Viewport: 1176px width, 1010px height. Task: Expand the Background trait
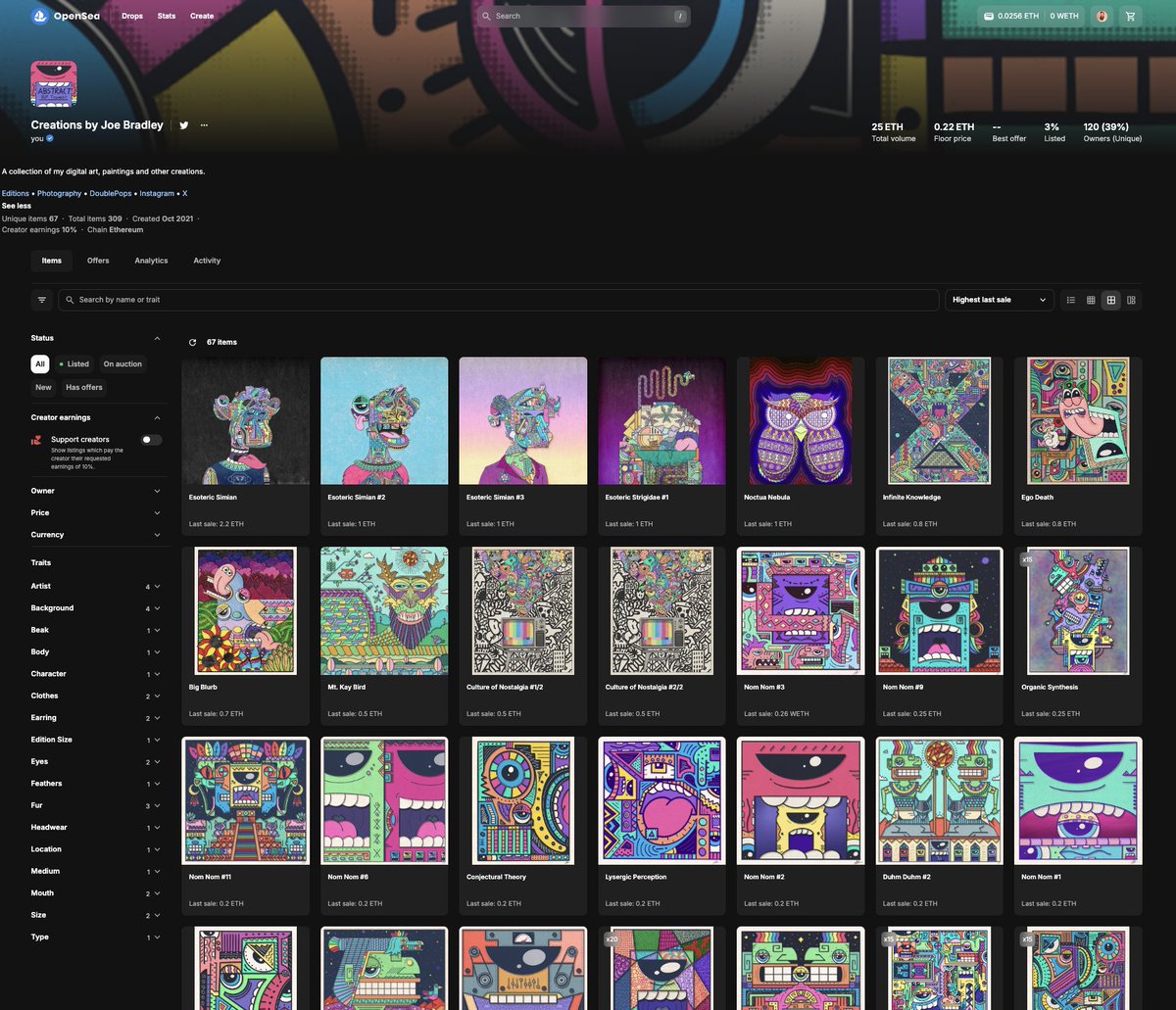point(96,608)
